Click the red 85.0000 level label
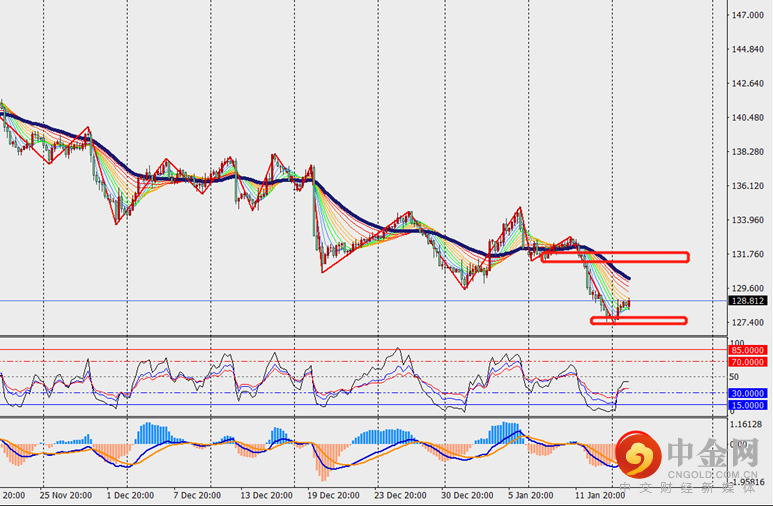This screenshot has height=506, width=773. (748, 350)
